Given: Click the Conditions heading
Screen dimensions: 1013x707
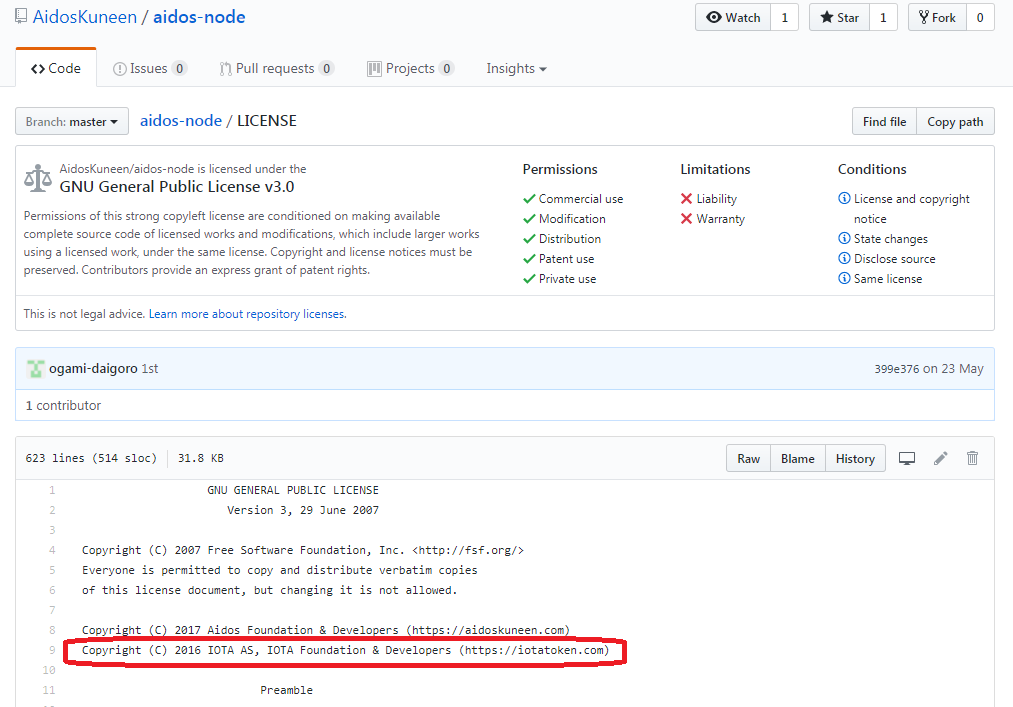Looking at the screenshot, I should coord(872,169).
